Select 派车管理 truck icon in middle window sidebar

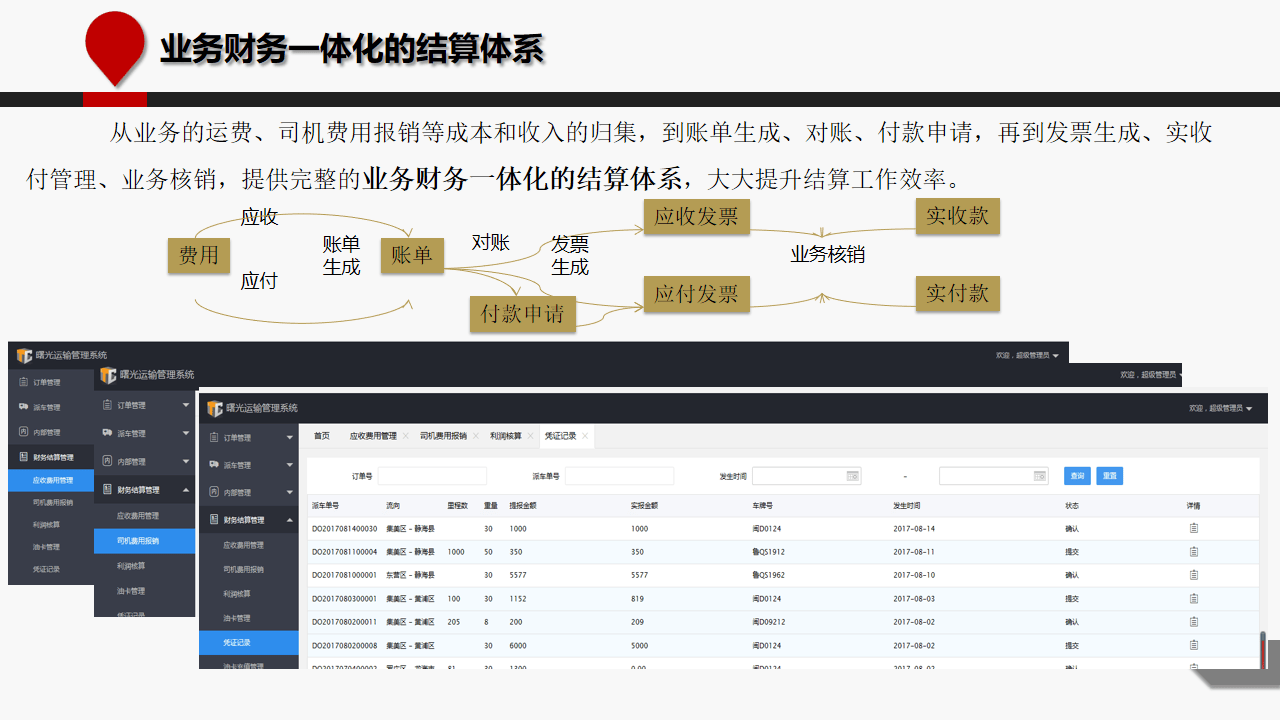(x=108, y=433)
